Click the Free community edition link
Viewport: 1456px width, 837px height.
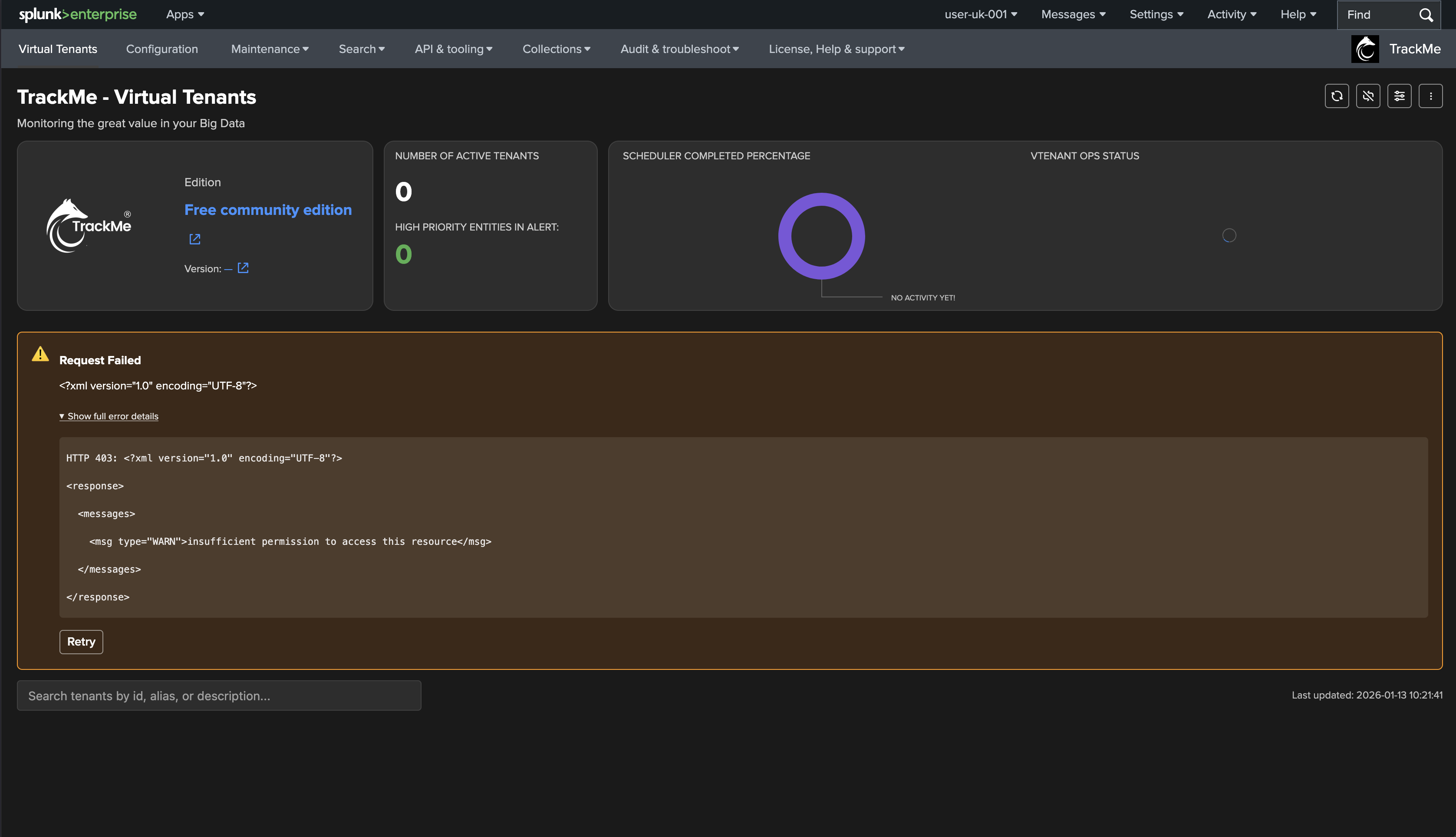click(268, 210)
